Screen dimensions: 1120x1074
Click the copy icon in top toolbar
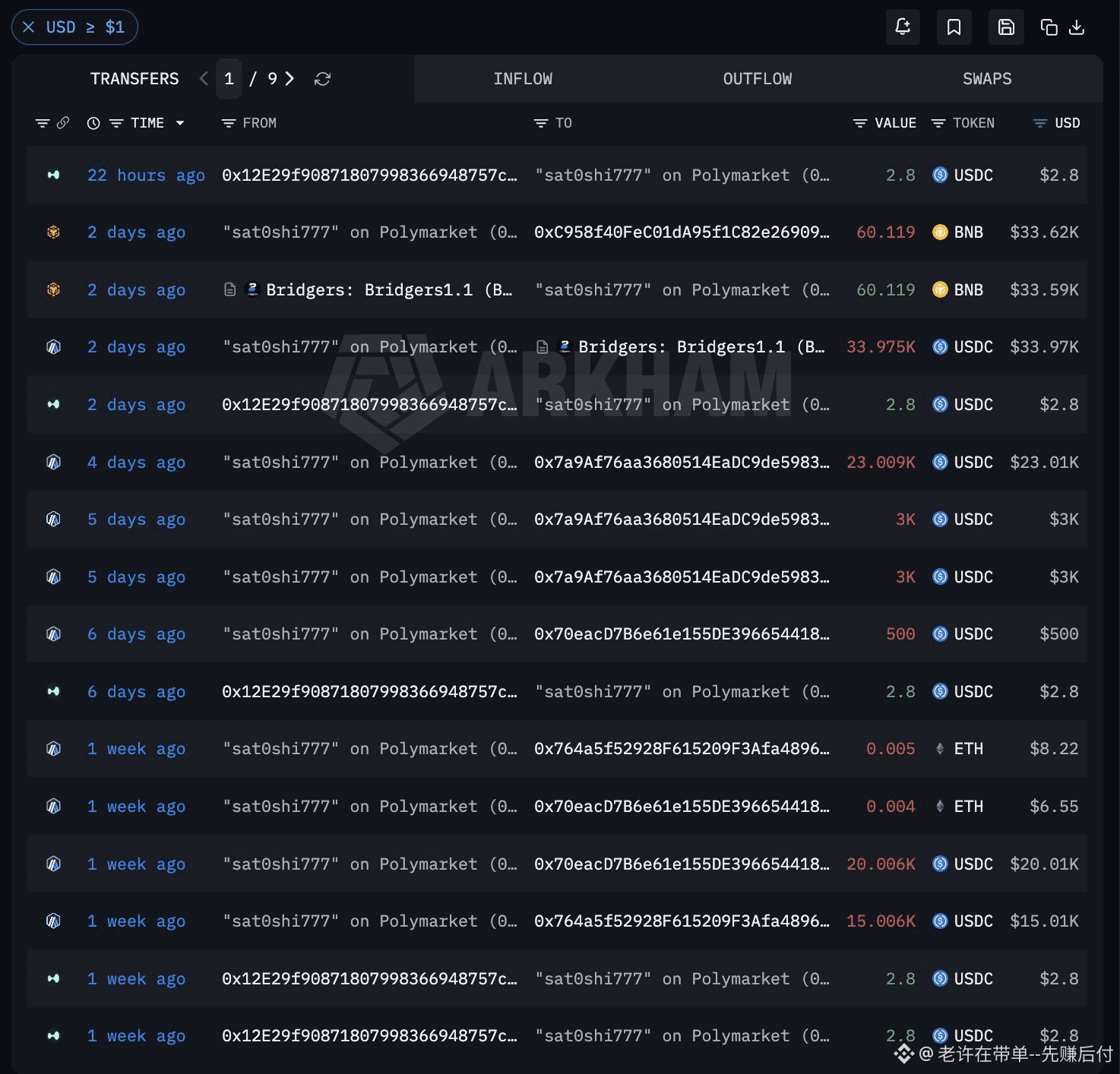point(1049,27)
